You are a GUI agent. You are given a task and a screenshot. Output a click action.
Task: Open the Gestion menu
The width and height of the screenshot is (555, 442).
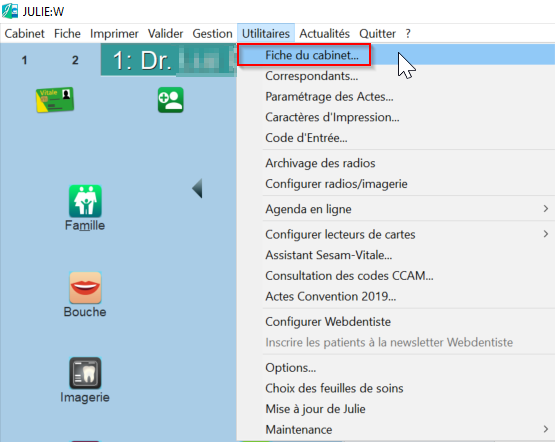click(x=212, y=34)
